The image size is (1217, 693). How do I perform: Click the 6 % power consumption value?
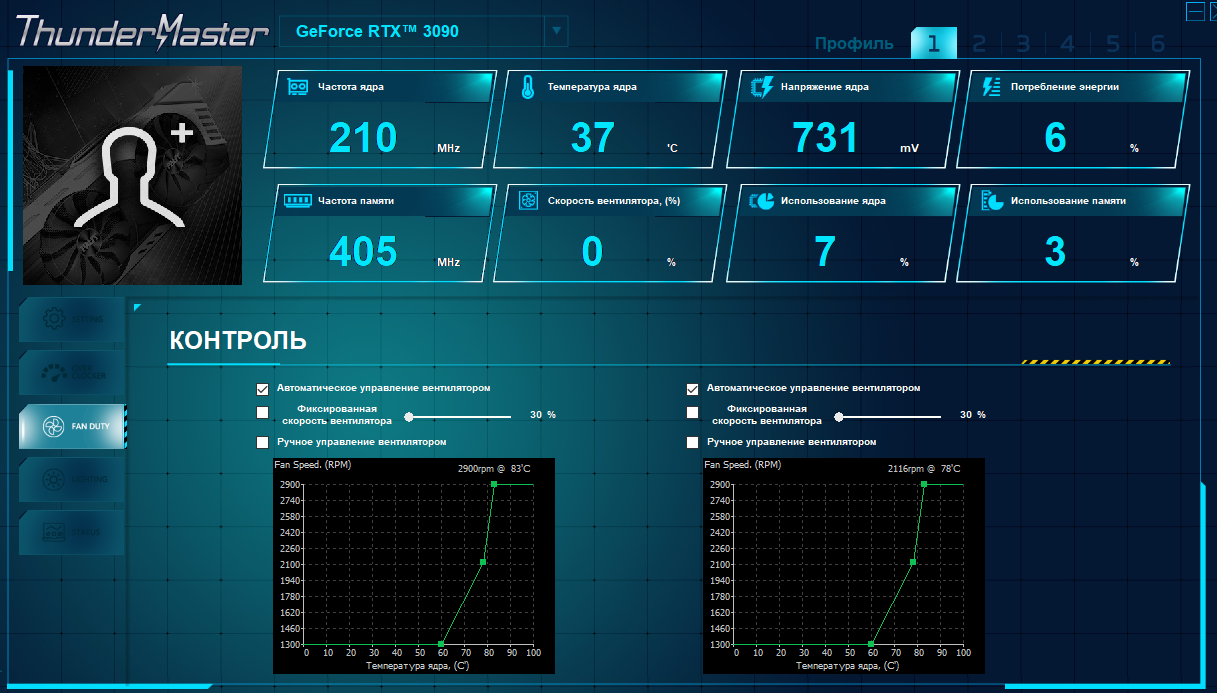1055,138
